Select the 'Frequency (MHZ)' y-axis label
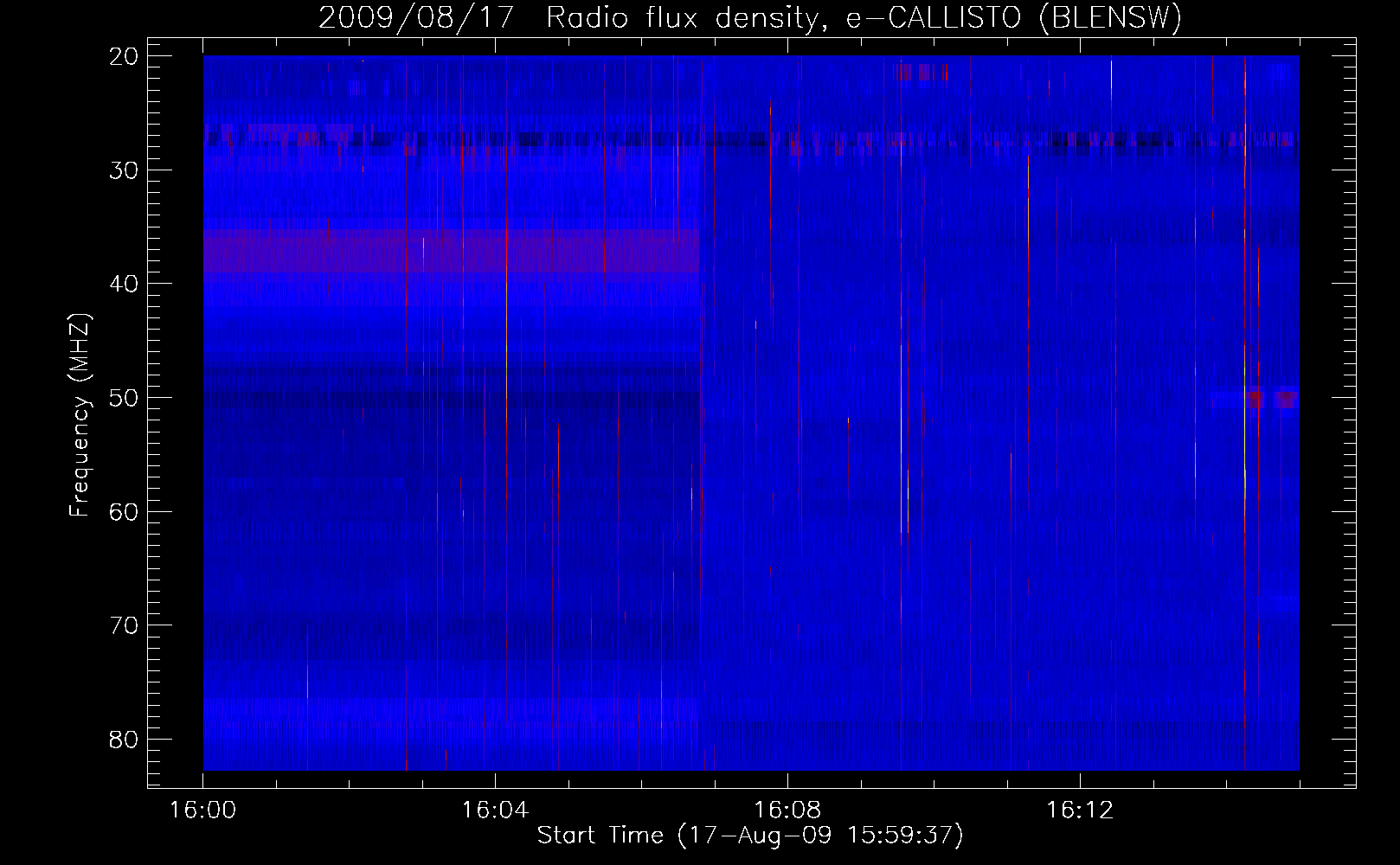This screenshot has width=1400, height=865. coord(80,415)
